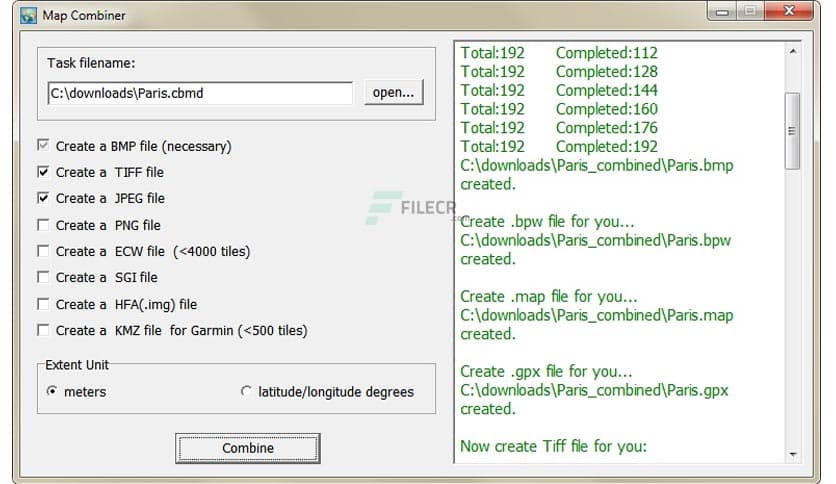Click log line 'Completed:160'

click(607, 109)
